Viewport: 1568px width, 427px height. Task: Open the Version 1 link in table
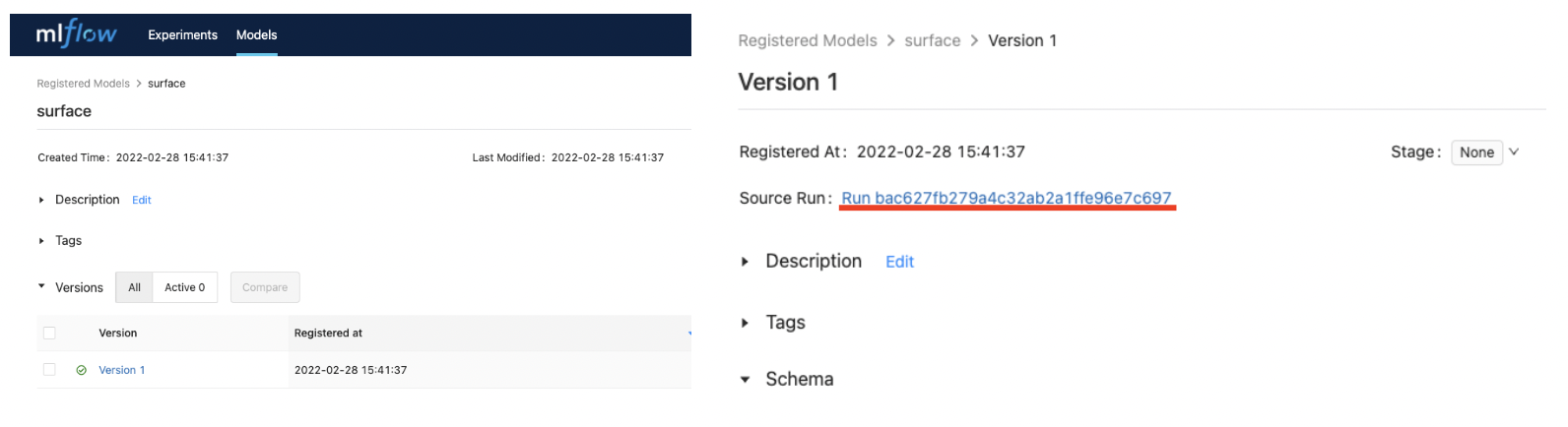point(121,370)
